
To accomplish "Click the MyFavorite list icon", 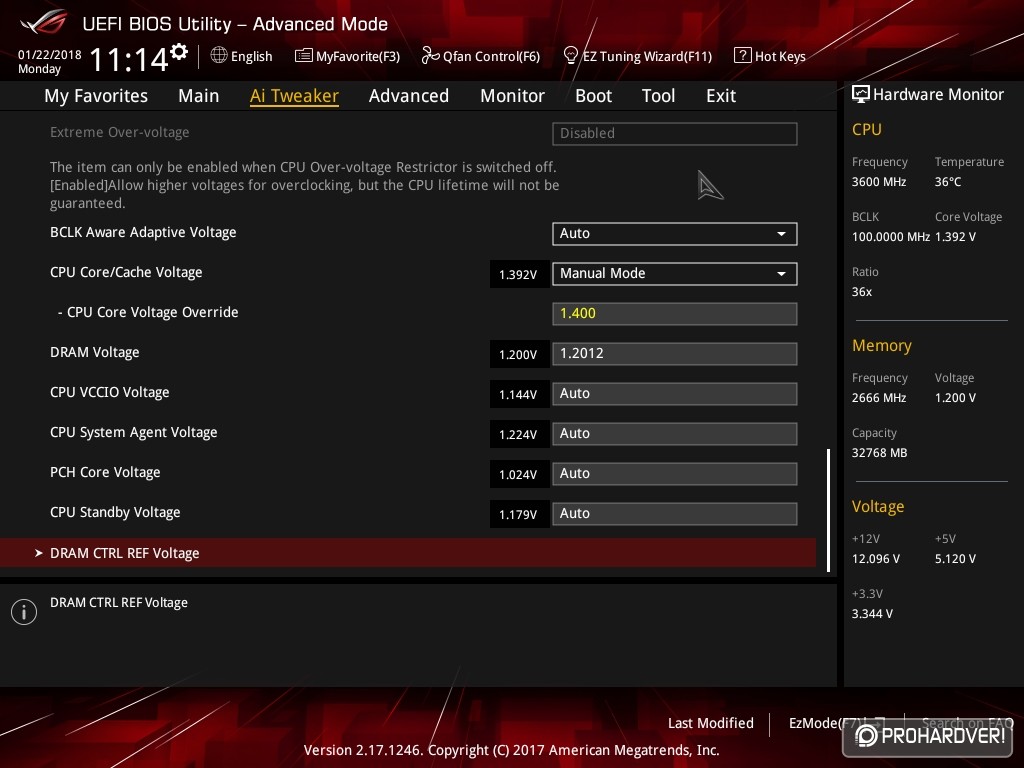I will click(x=303, y=56).
